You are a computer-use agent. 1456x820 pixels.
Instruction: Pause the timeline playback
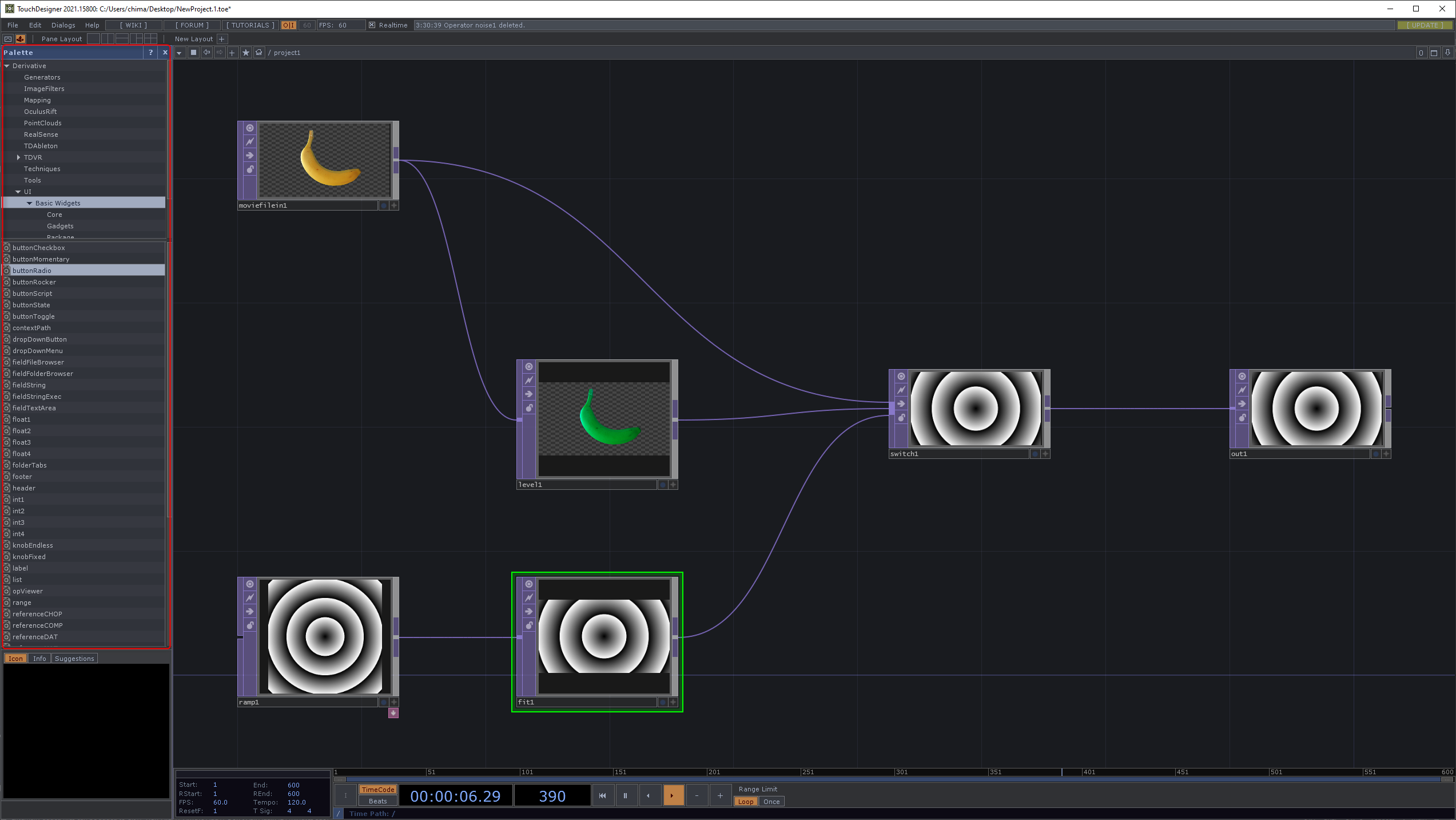[x=626, y=795]
